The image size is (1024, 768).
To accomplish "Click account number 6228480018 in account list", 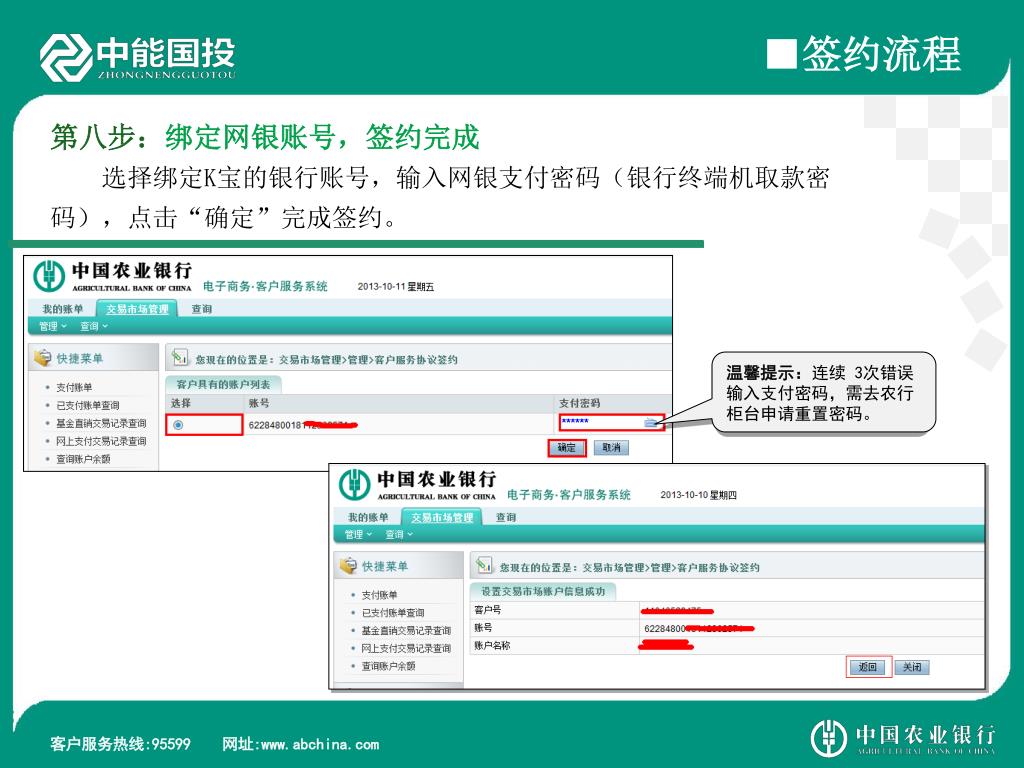I will 303,425.
